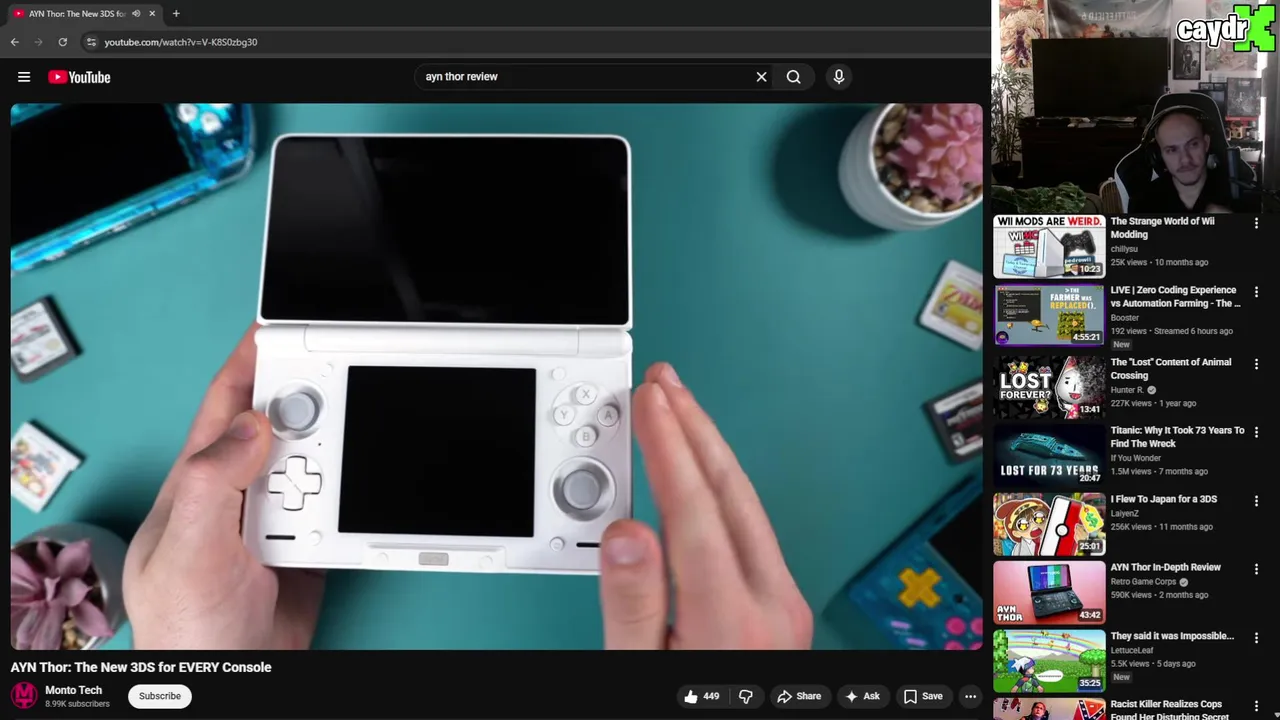Click the magnifier search button
1280x720 pixels.
pyautogui.click(x=794, y=77)
